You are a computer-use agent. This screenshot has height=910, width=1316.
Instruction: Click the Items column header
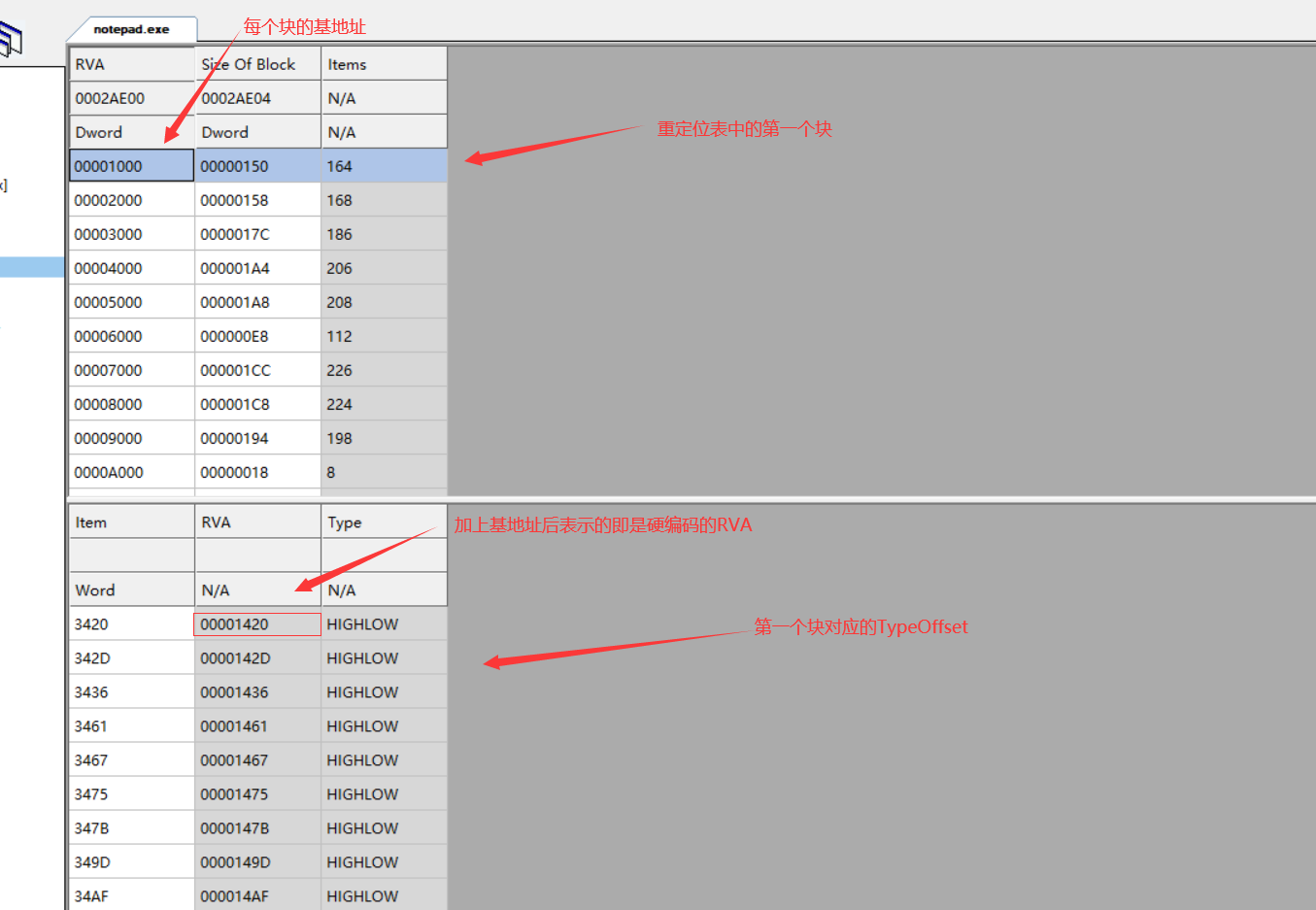click(385, 64)
